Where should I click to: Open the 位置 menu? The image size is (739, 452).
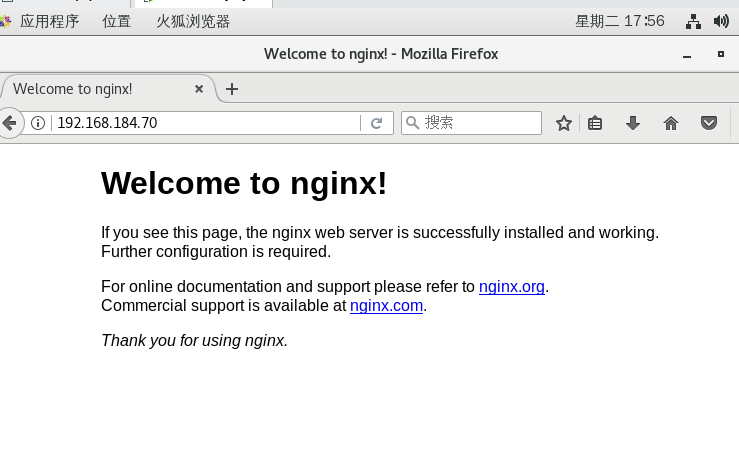[116, 21]
